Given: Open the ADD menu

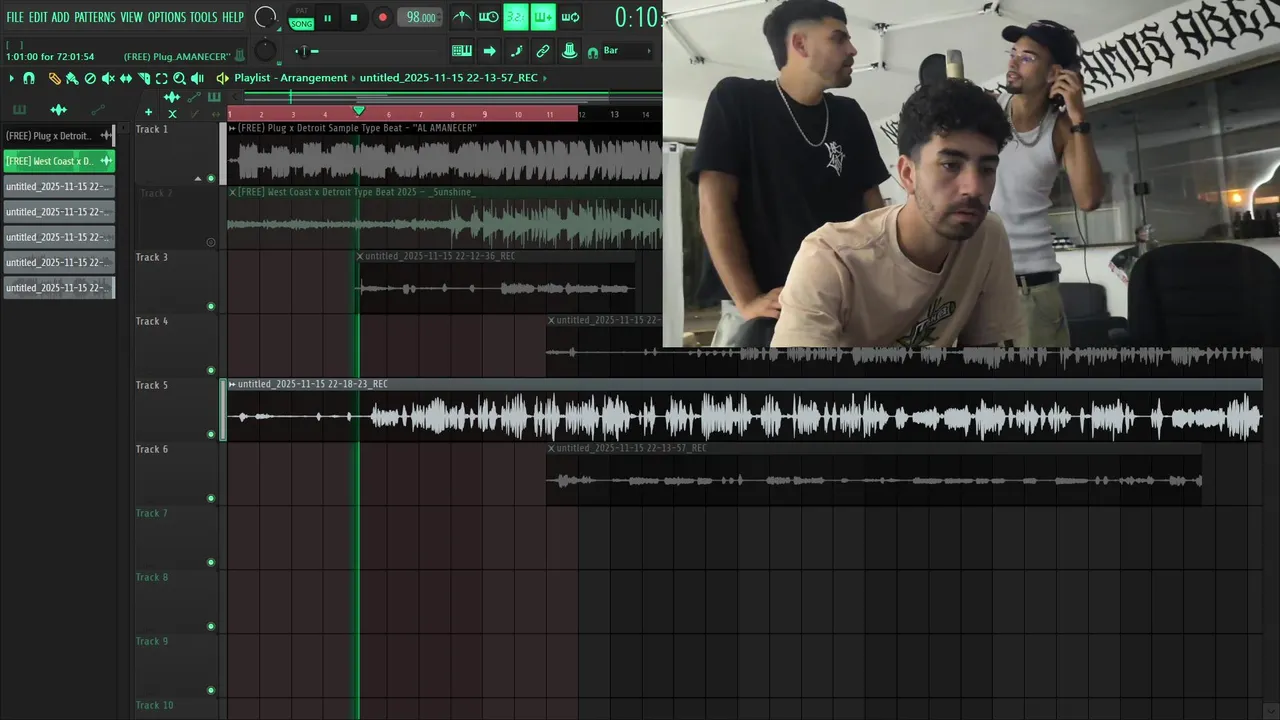Looking at the screenshot, I should pos(61,17).
